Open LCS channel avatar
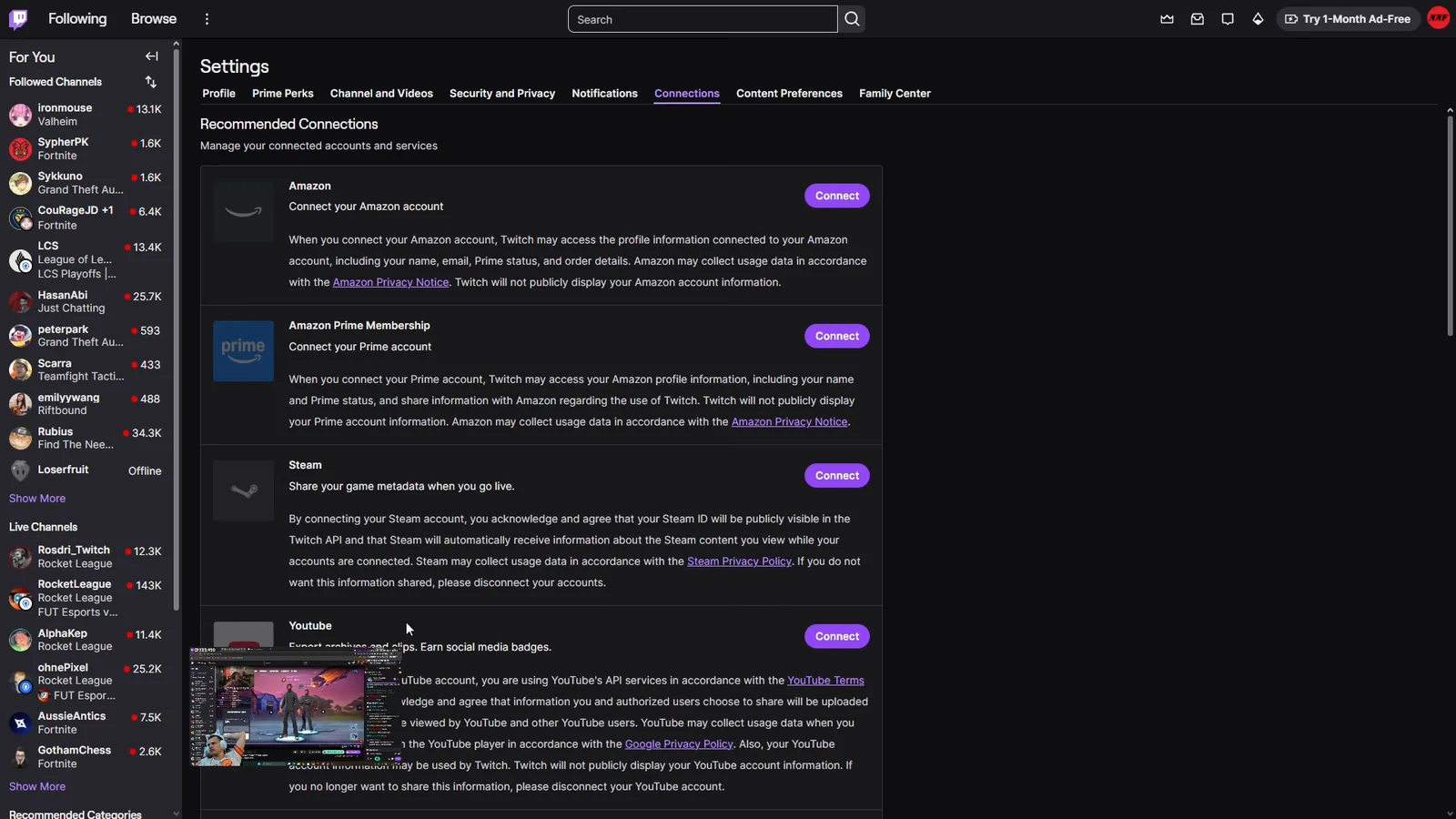The image size is (1456, 819). (x=20, y=260)
